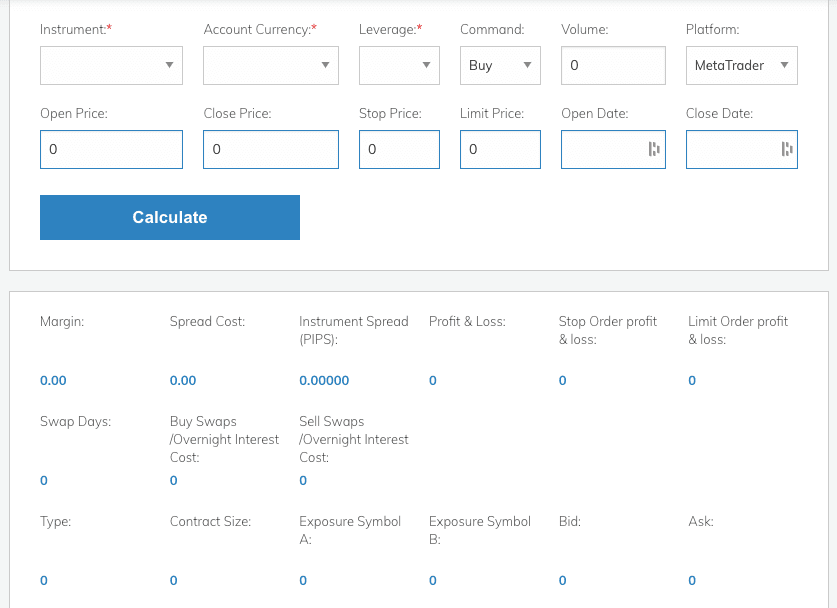Select the Contract Size result value
This screenshot has width=837, height=608.
point(174,581)
